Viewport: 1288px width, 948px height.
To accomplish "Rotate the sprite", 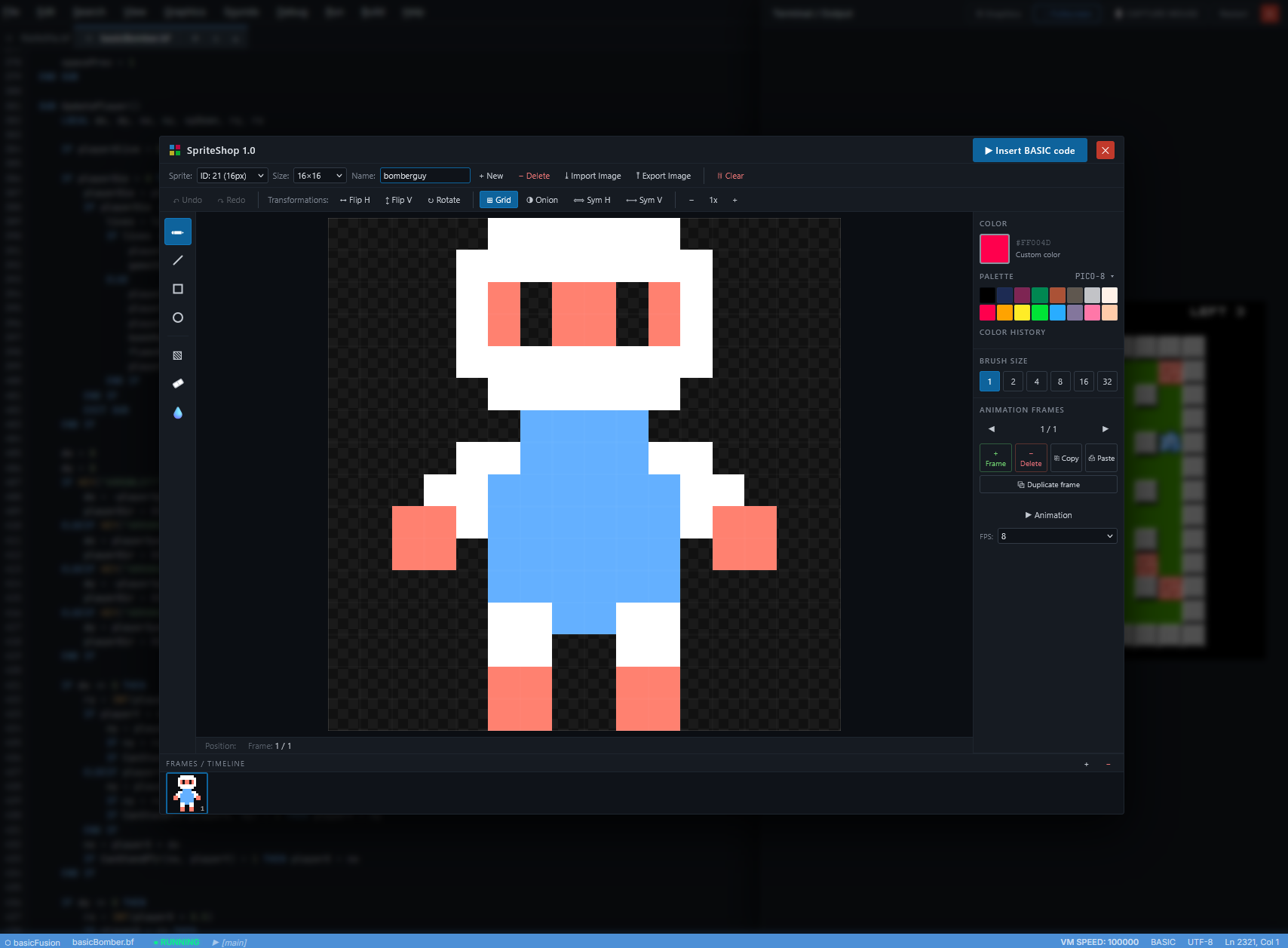I will pyautogui.click(x=443, y=200).
